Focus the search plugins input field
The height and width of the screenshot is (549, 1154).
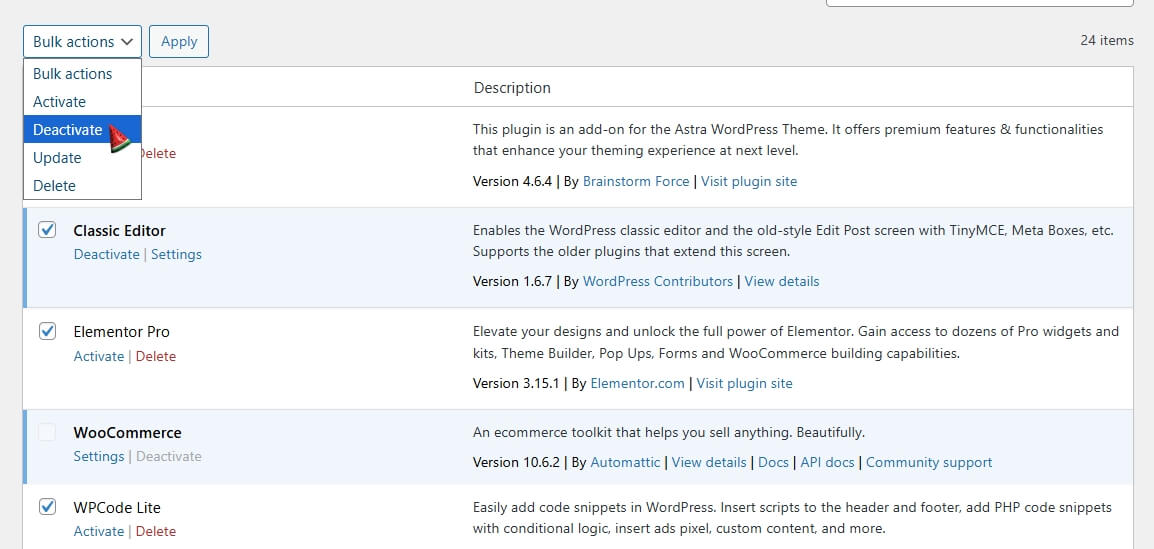pos(980,3)
